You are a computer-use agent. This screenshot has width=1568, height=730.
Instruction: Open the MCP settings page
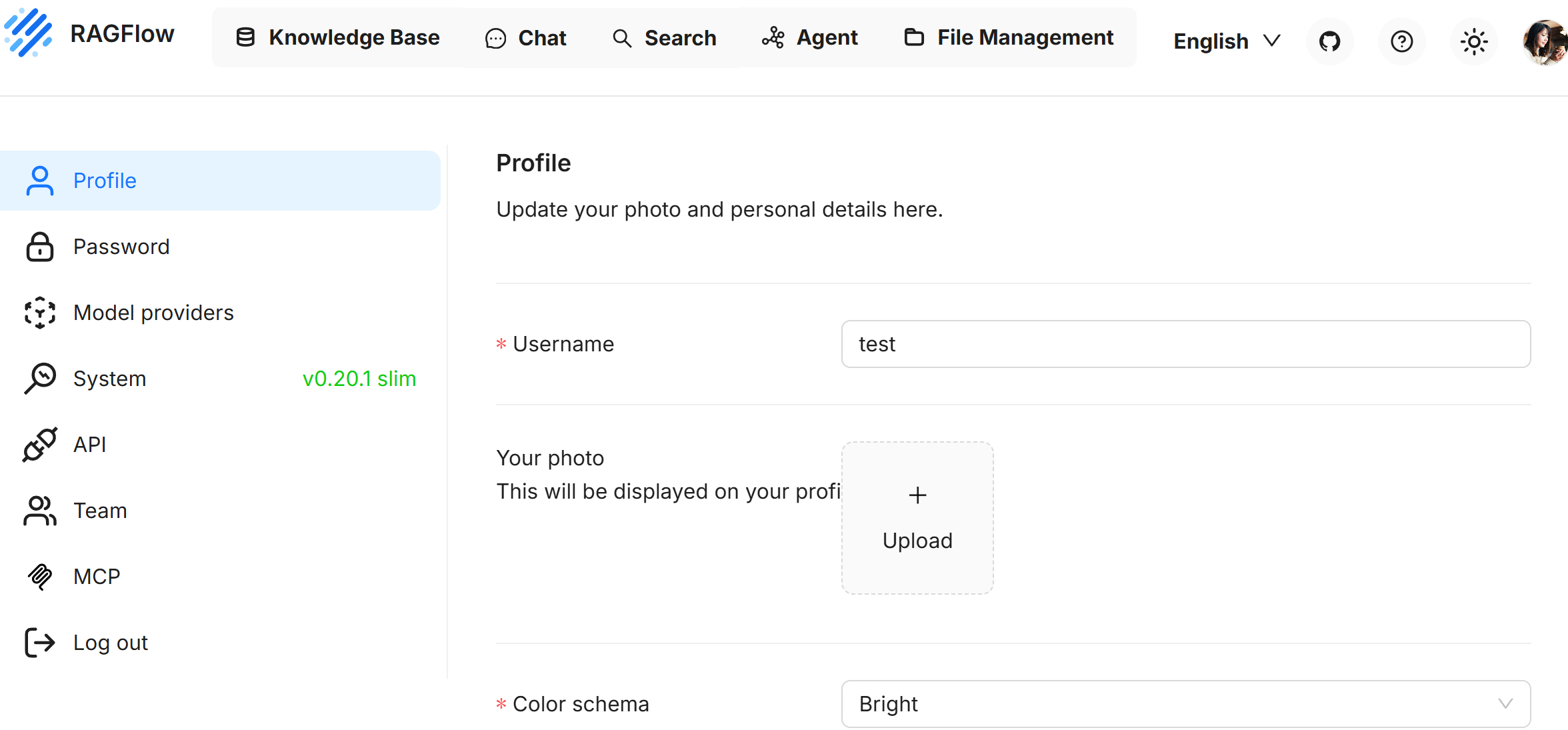(x=97, y=577)
